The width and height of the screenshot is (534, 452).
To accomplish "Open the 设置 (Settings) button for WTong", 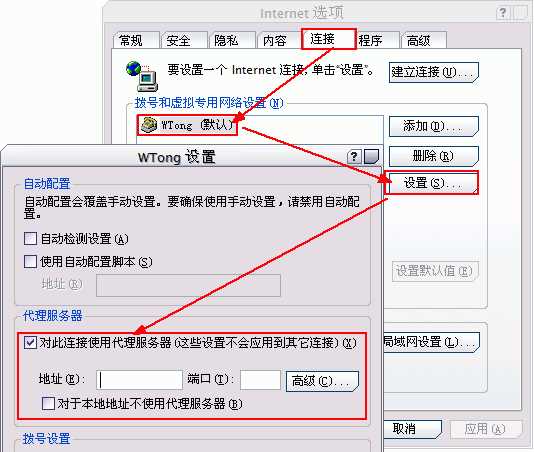I will pos(433,183).
